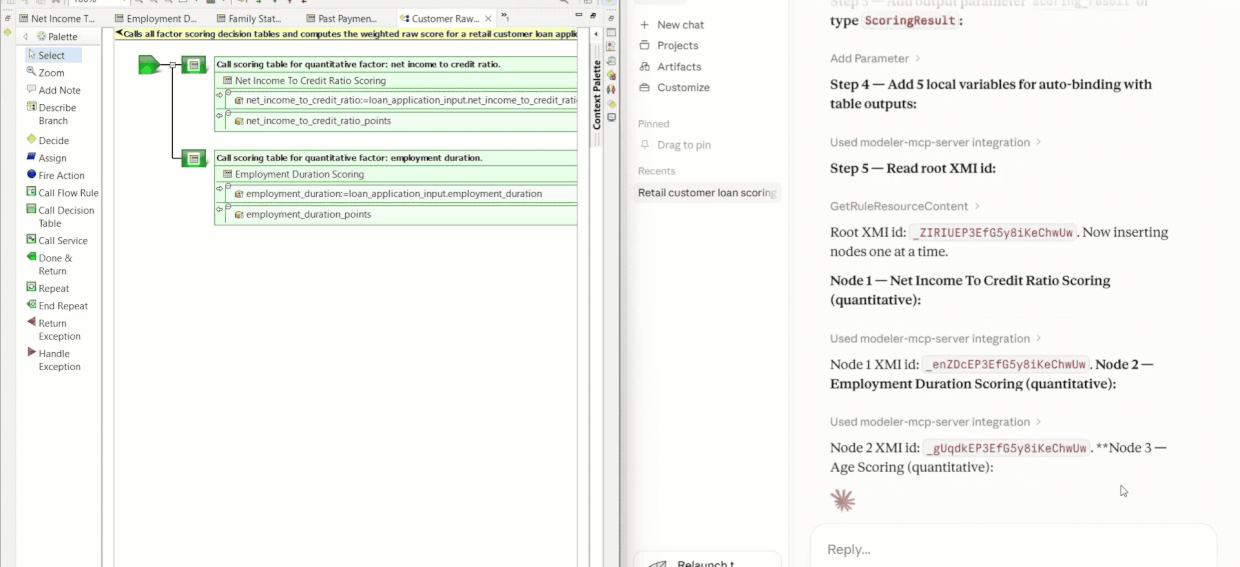Click the monitor icon in right view strip
The width and height of the screenshot is (1240, 567).
tap(611, 118)
